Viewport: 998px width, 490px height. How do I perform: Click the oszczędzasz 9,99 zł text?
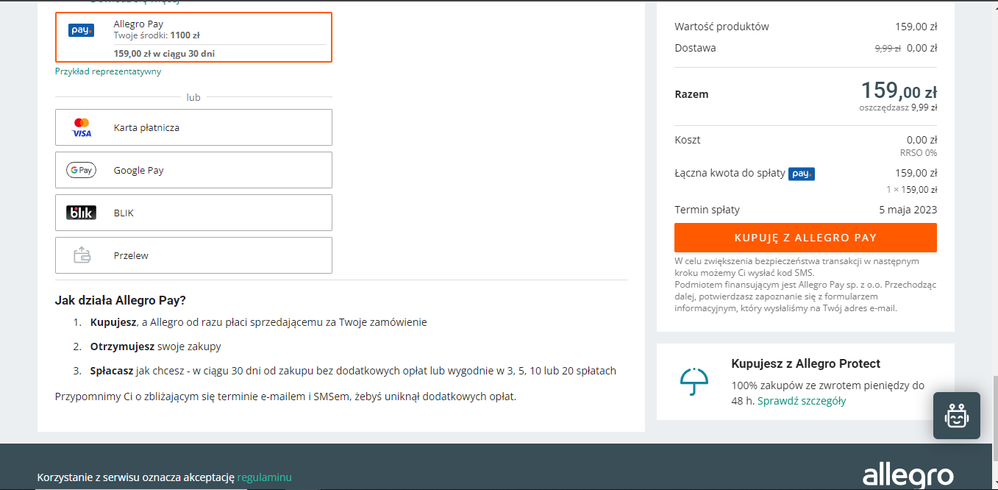pos(898,108)
